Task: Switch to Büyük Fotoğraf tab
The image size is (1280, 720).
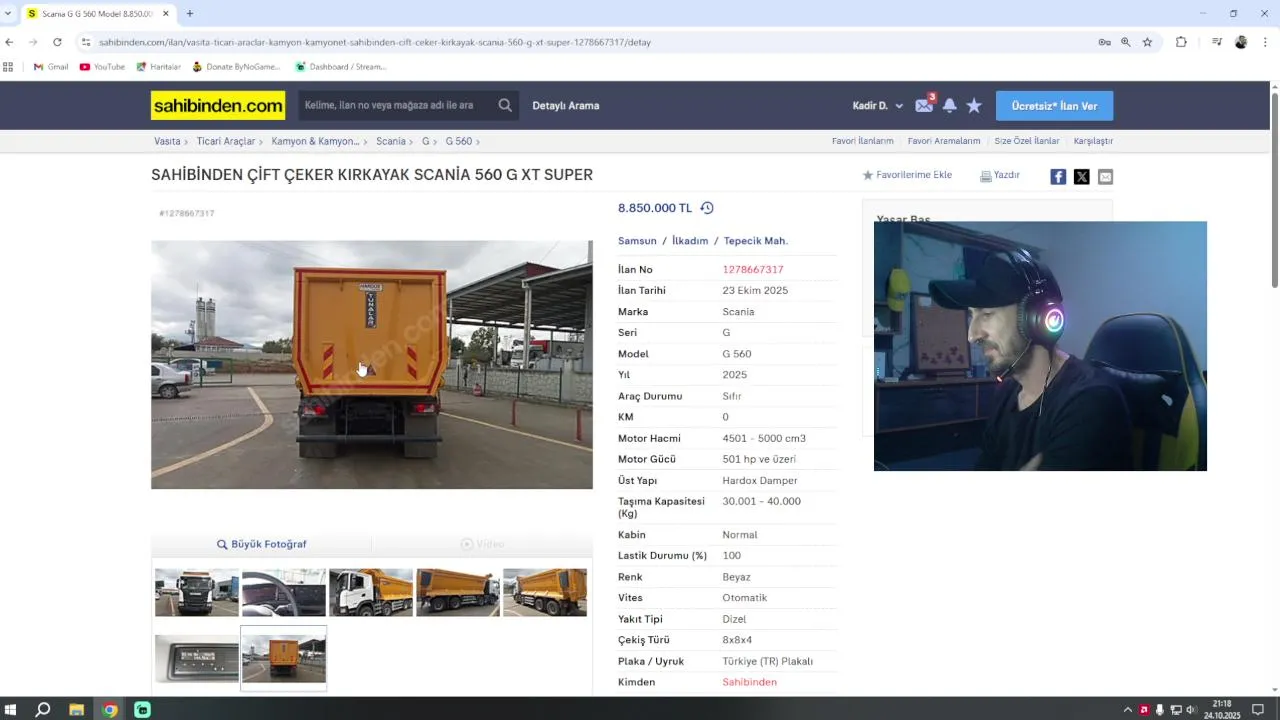Action: click(262, 544)
